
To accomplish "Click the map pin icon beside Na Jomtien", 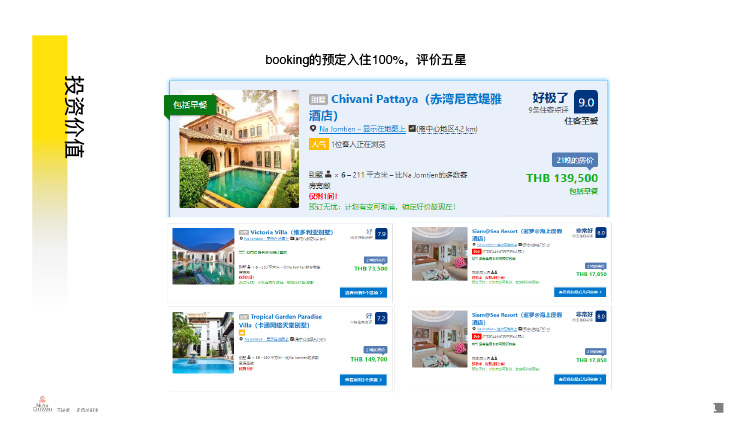I will coord(313,129).
